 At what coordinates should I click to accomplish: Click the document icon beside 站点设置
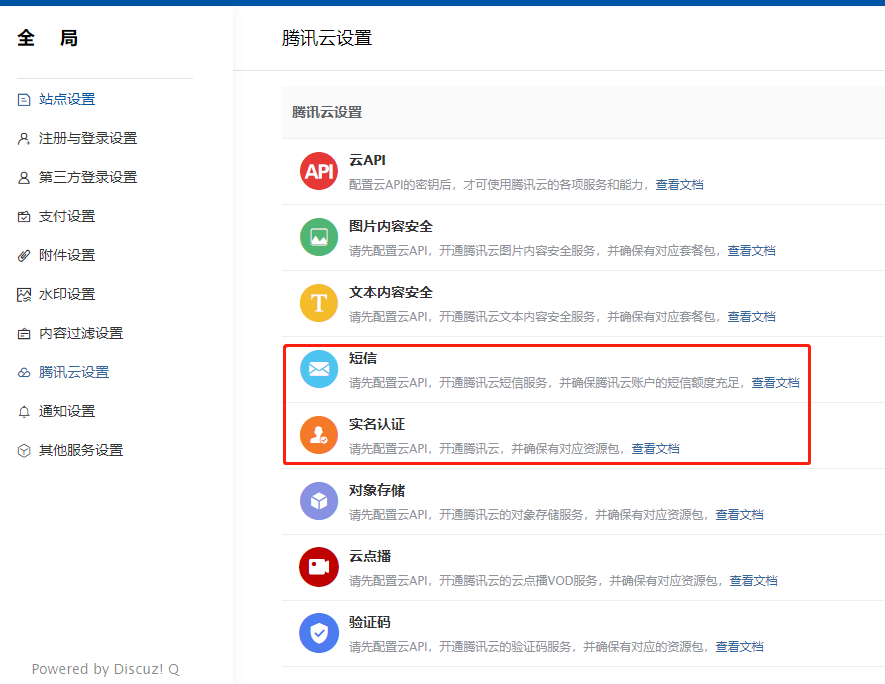tap(24, 100)
